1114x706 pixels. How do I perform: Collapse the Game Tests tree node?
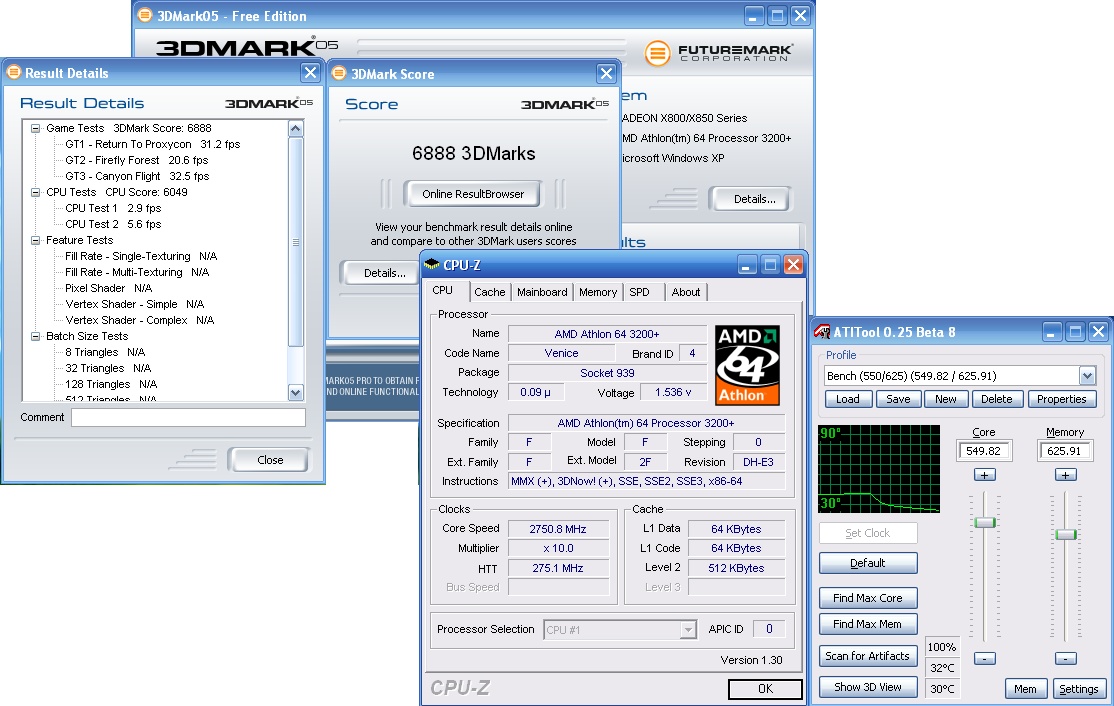tap(36, 129)
